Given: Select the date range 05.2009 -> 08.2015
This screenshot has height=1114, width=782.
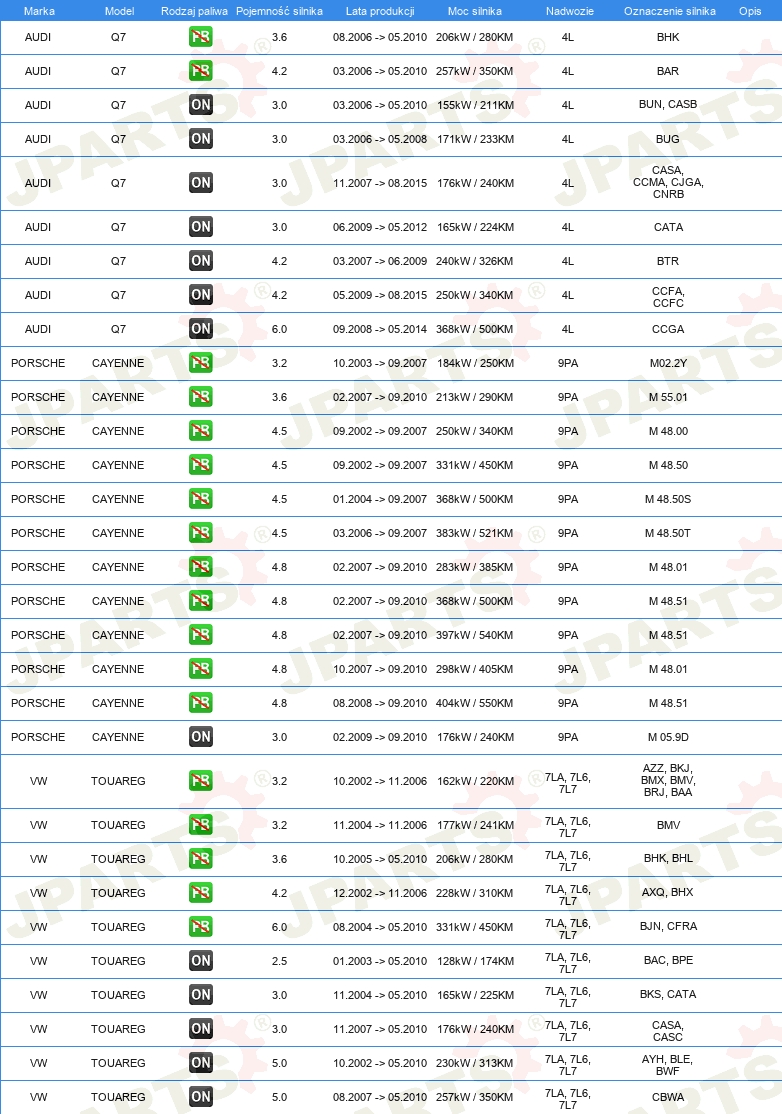Looking at the screenshot, I should [380, 295].
